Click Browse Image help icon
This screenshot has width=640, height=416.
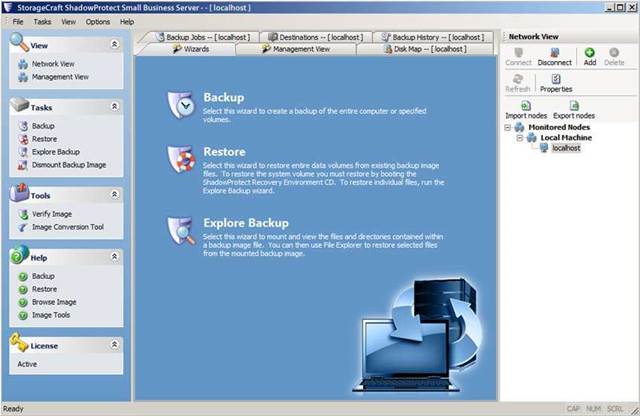(x=23, y=303)
